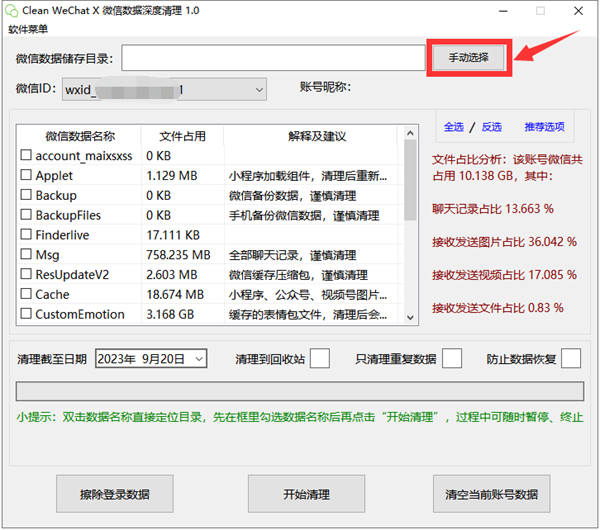Enable 清理到回收站 checkbox

pos(320,359)
